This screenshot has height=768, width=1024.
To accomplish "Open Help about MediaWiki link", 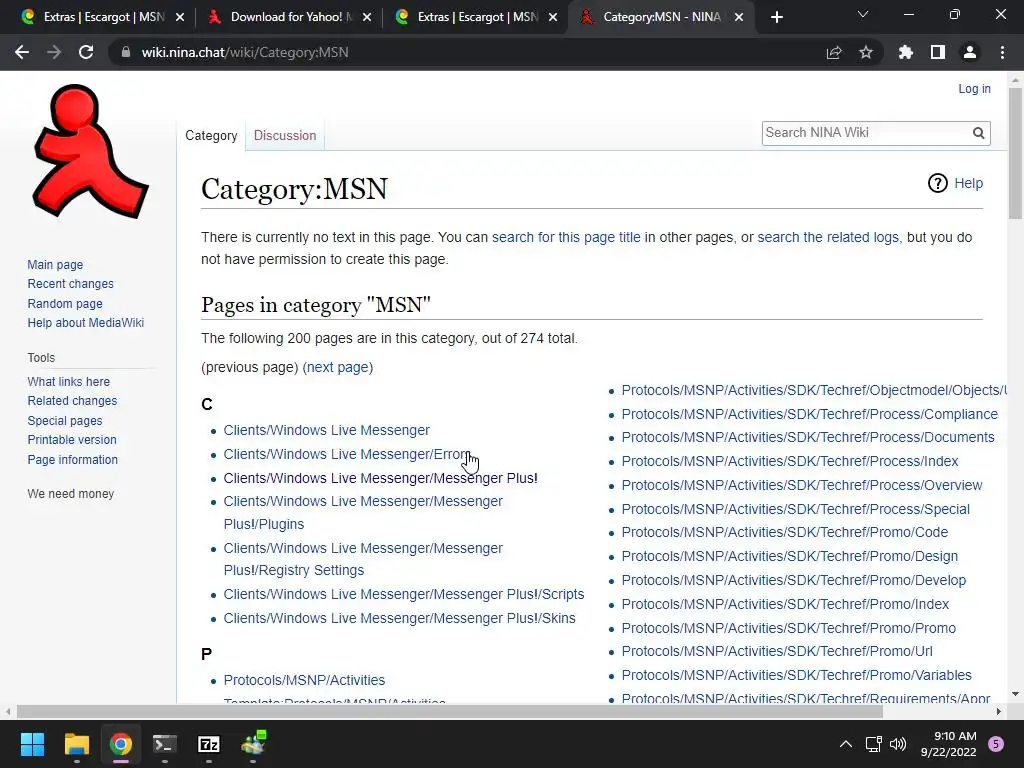I will 86,323.
